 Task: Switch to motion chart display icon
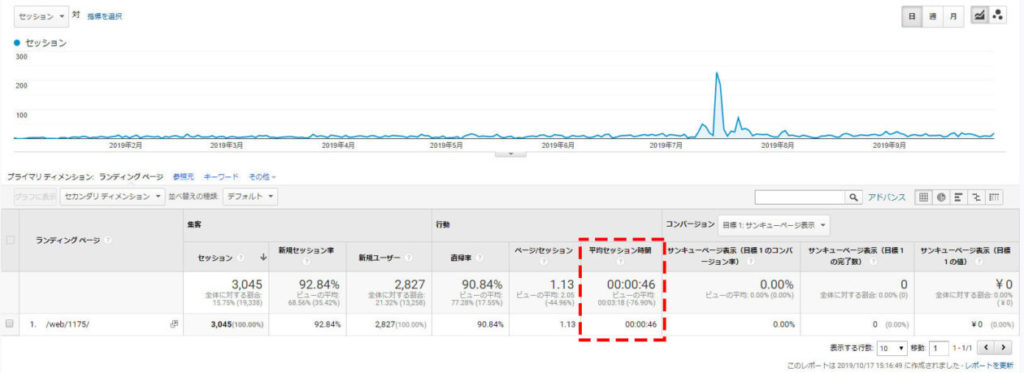point(998,16)
